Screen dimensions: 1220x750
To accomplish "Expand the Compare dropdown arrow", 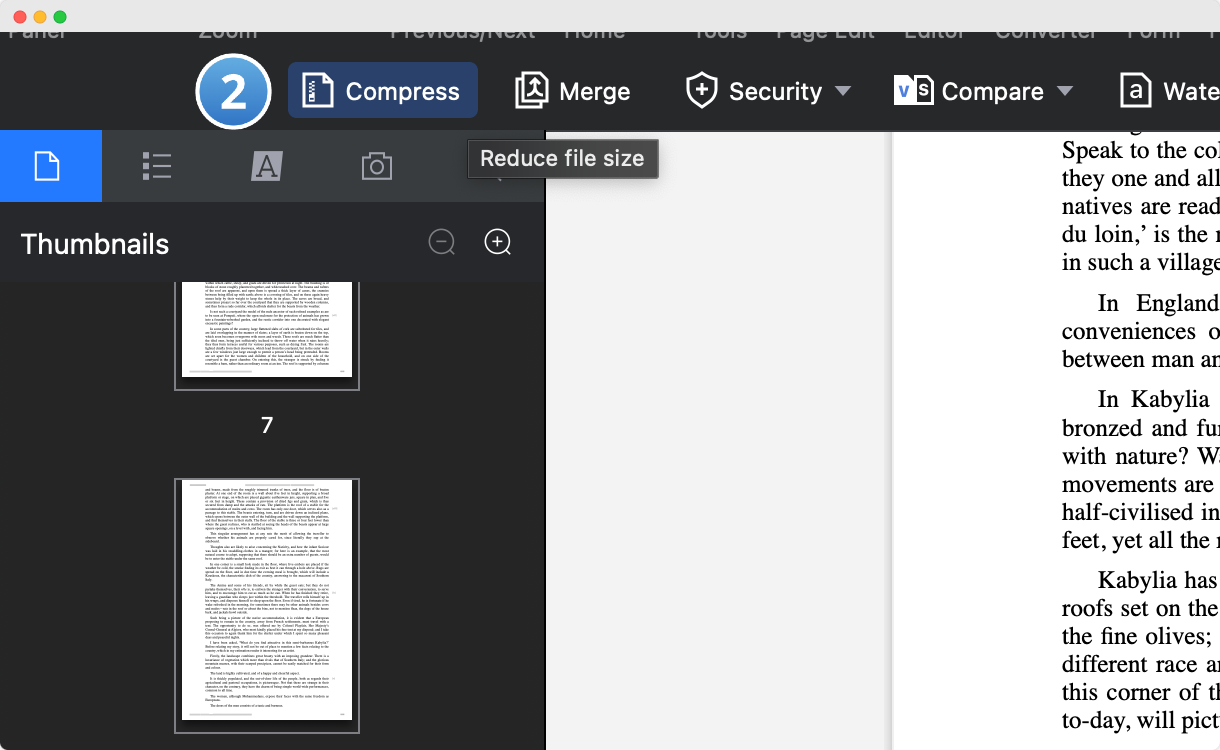I will [x=1065, y=91].
